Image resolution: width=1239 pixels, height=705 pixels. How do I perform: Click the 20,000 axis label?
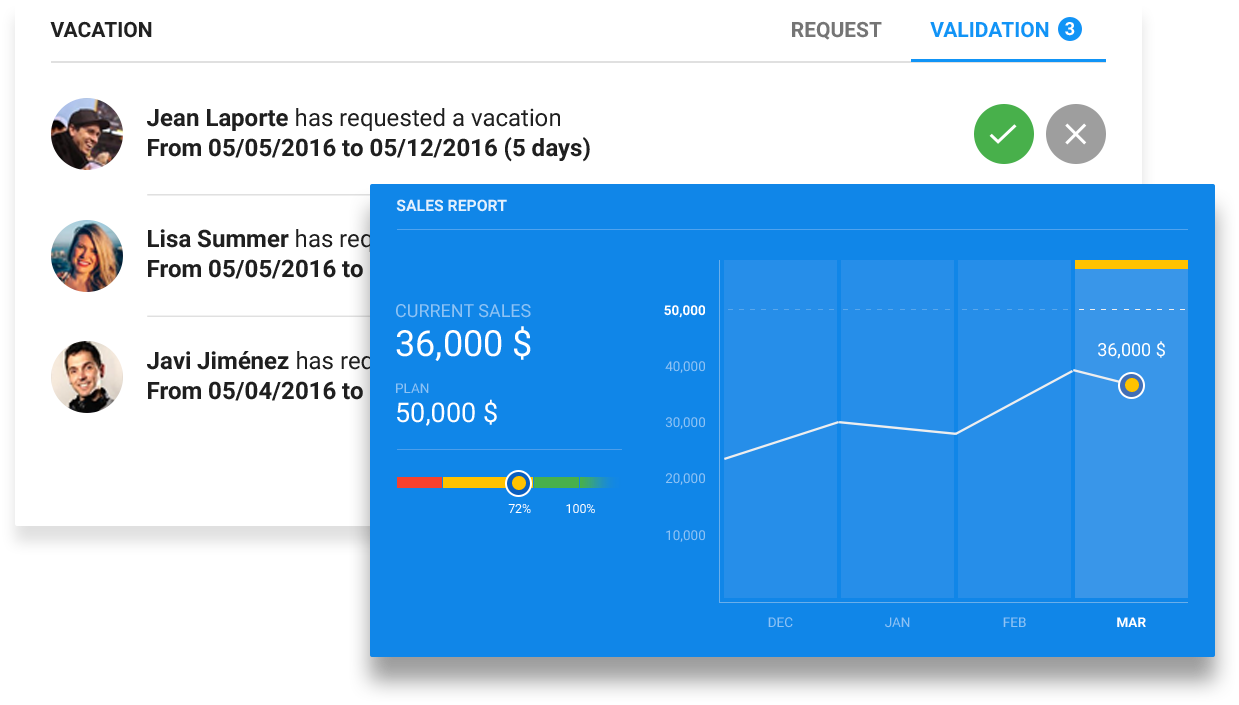click(685, 479)
